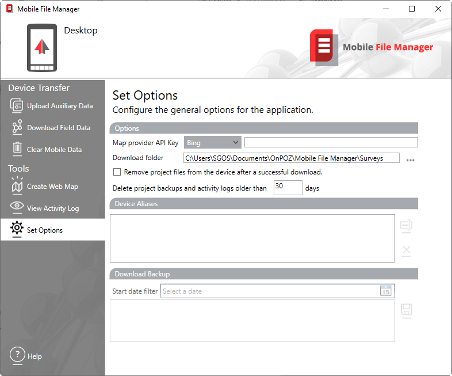Viewport: 452px width, 376px height.
Task: Click the Download Field Data icon
Action: 17,127
